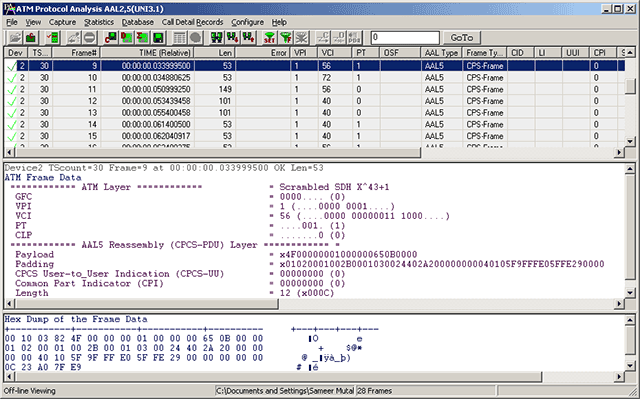640x399 pixels.
Task: Click the 'Off-line Viewing' status text
Action: tap(30, 391)
